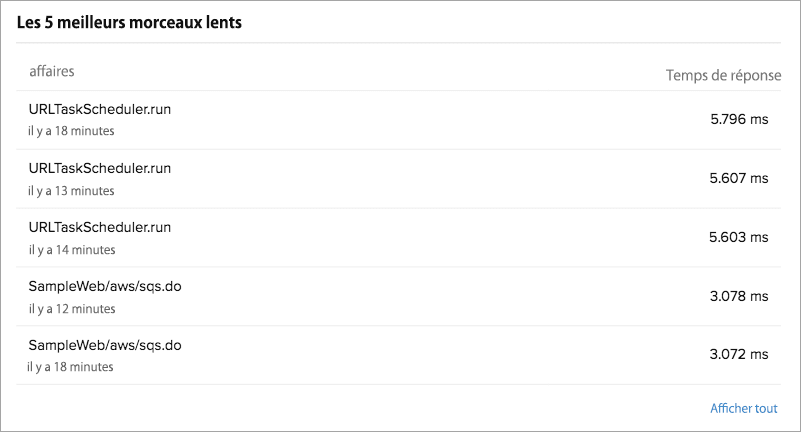Click the 'Temps de réponse' column header
This screenshot has width=801, height=432.
tap(724, 76)
